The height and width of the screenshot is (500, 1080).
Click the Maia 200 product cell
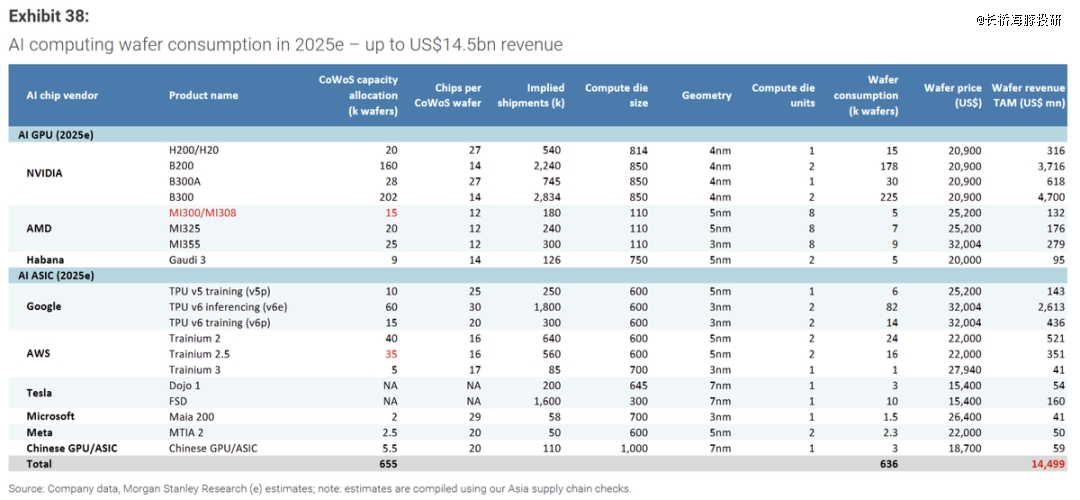pos(192,415)
